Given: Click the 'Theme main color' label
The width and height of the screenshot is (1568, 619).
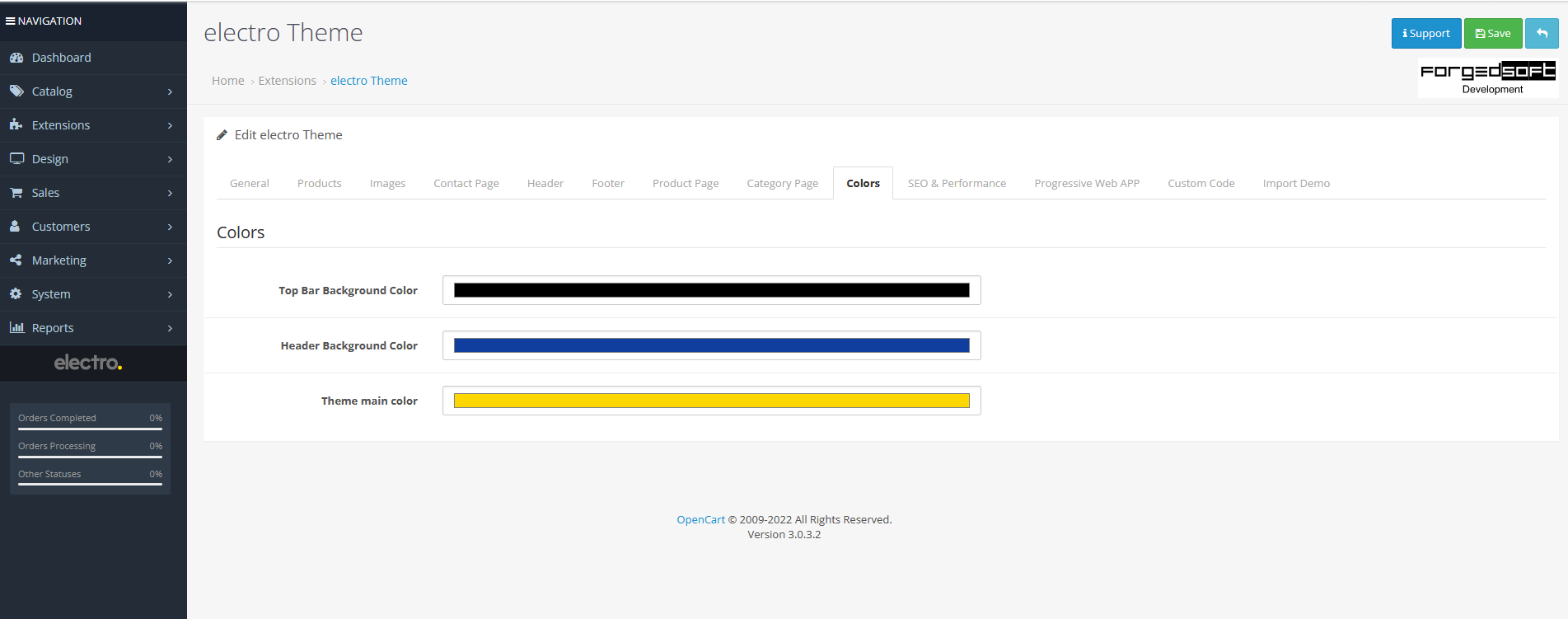Looking at the screenshot, I should point(369,401).
